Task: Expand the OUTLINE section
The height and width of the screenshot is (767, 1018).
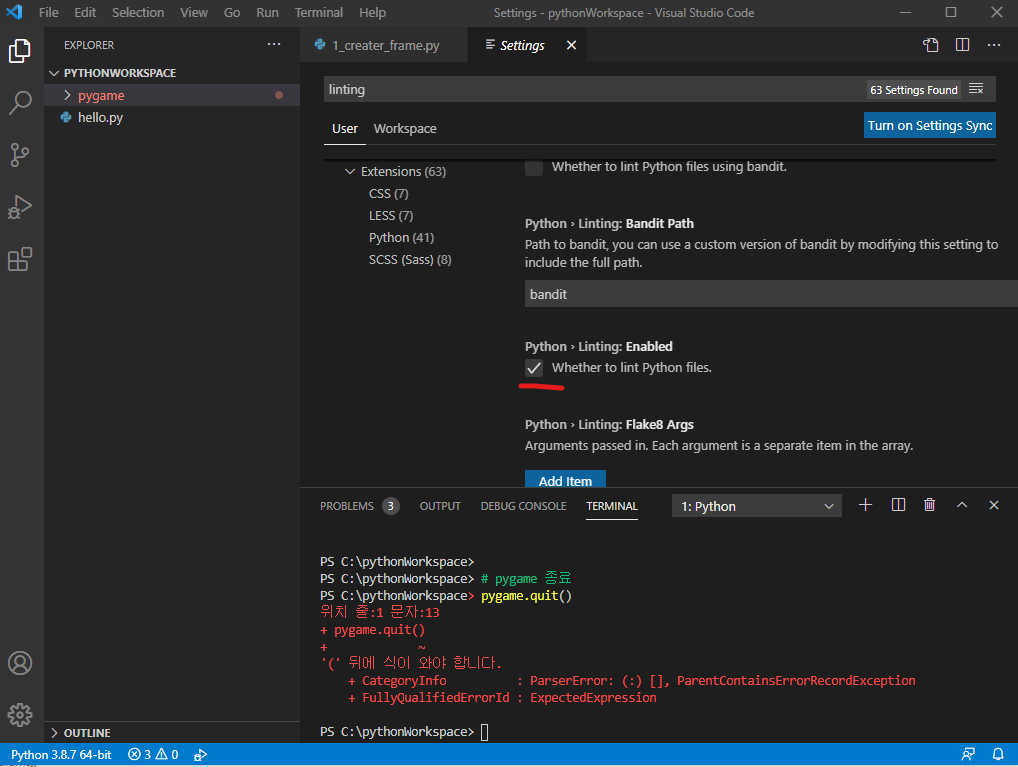Action: pyautogui.click(x=171, y=733)
